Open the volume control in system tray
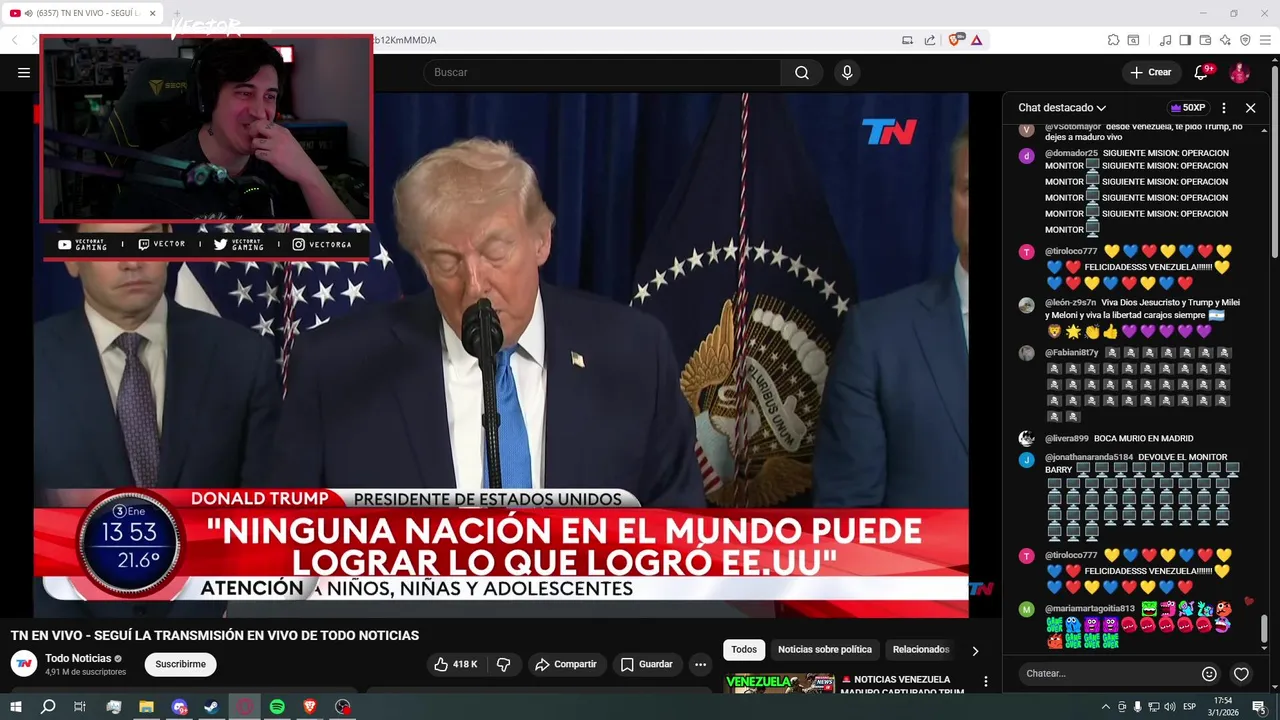 click(x=1169, y=707)
